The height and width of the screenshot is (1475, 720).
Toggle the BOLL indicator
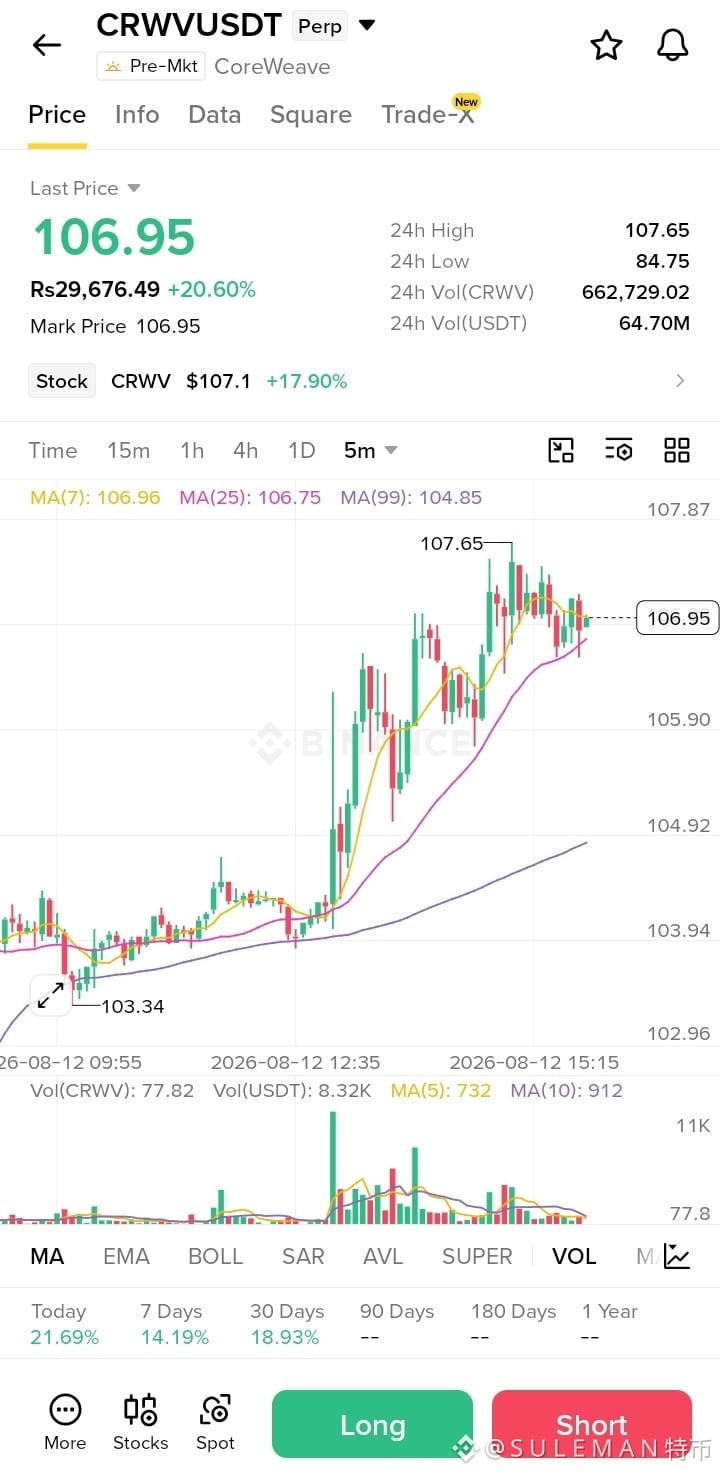pos(216,1256)
